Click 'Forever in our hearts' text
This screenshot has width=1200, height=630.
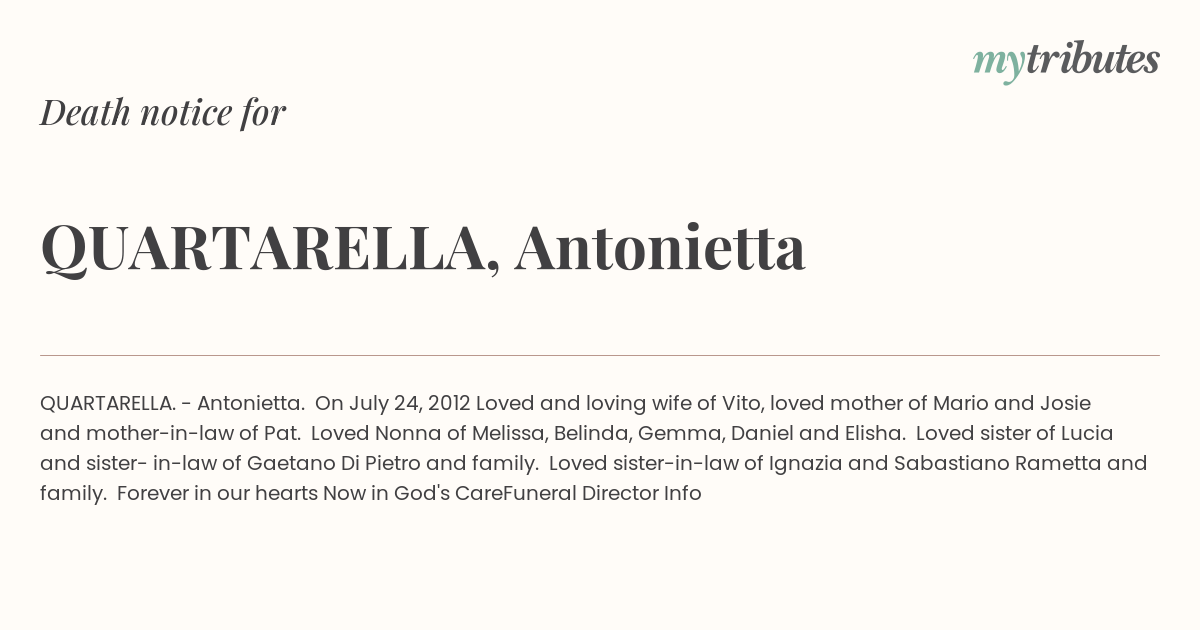coord(217,493)
